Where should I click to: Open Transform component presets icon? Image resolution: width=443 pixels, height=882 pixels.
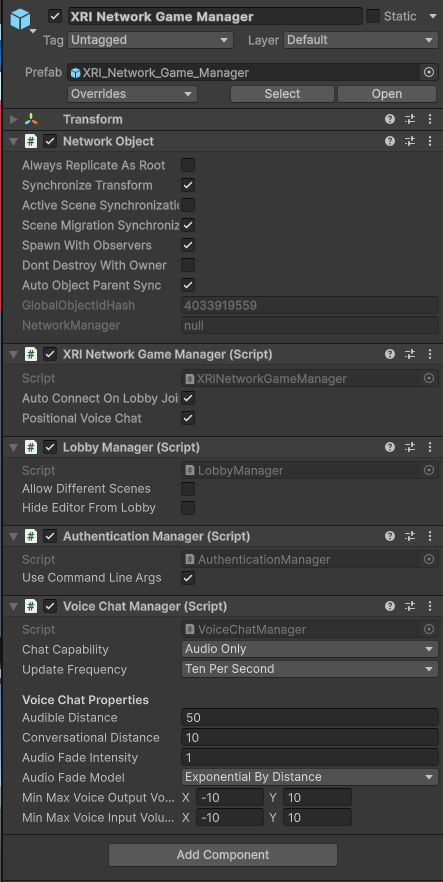click(x=410, y=119)
